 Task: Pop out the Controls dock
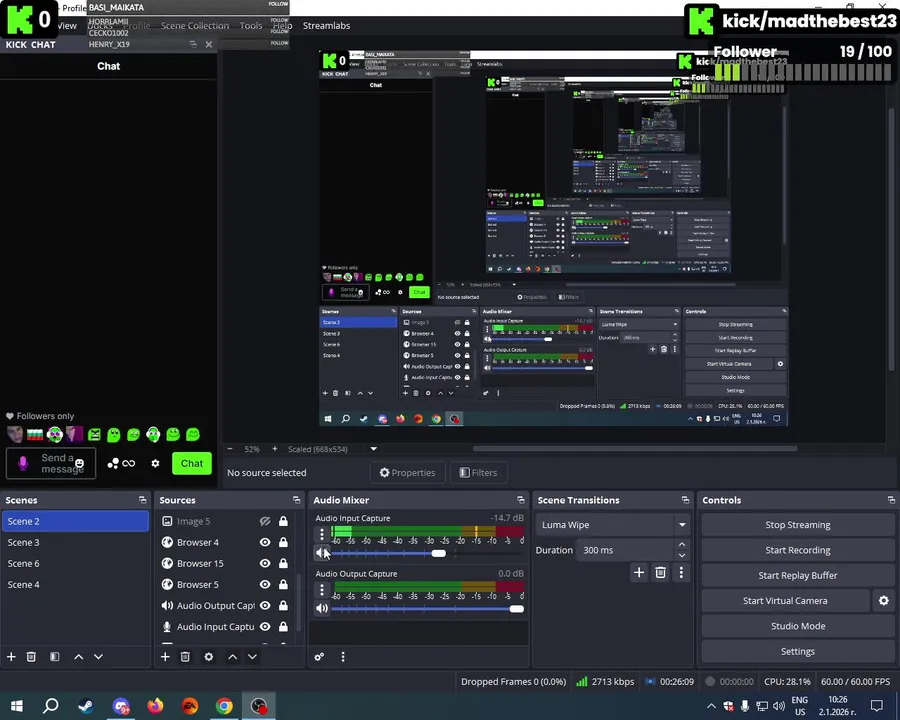pyautogui.click(x=891, y=500)
